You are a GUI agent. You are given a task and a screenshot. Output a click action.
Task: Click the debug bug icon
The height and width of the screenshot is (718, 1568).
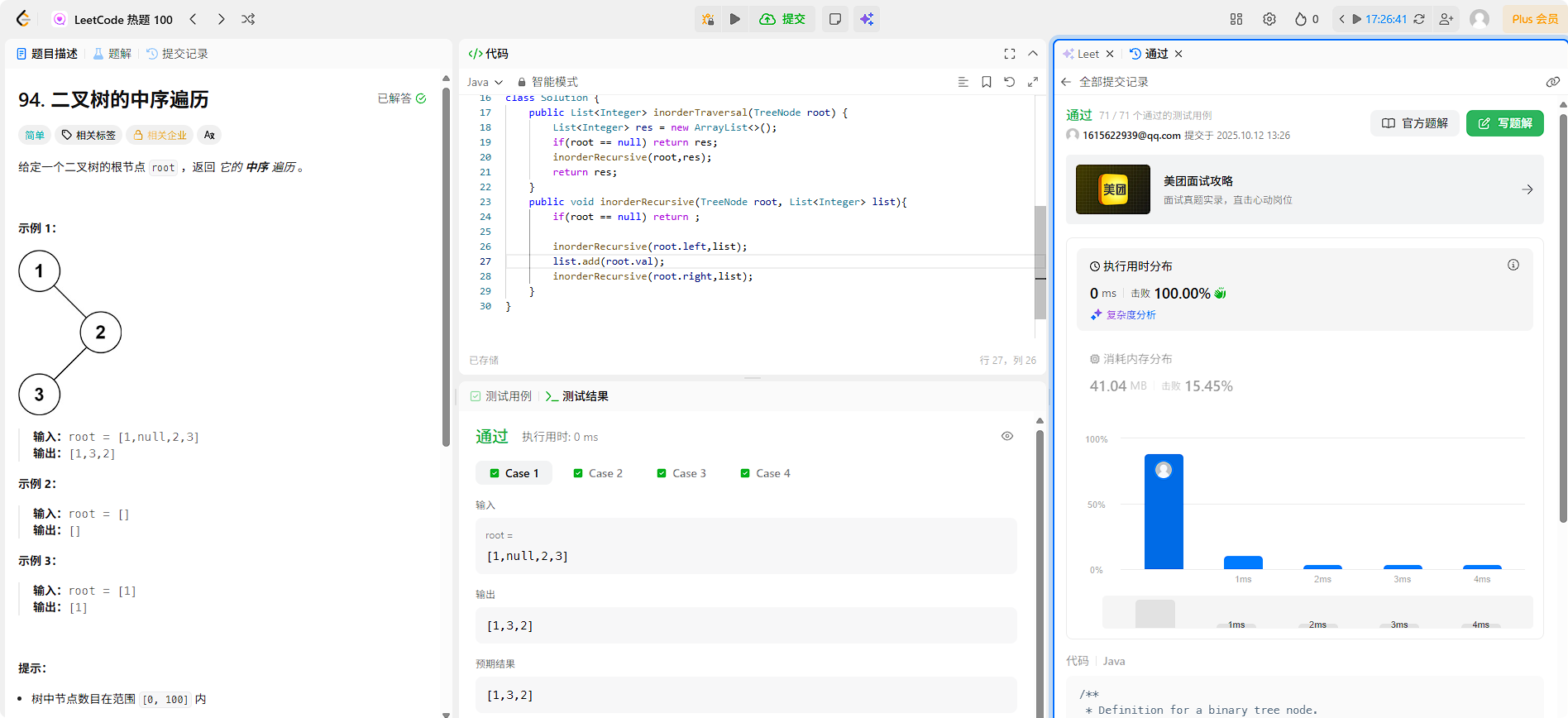tap(708, 19)
